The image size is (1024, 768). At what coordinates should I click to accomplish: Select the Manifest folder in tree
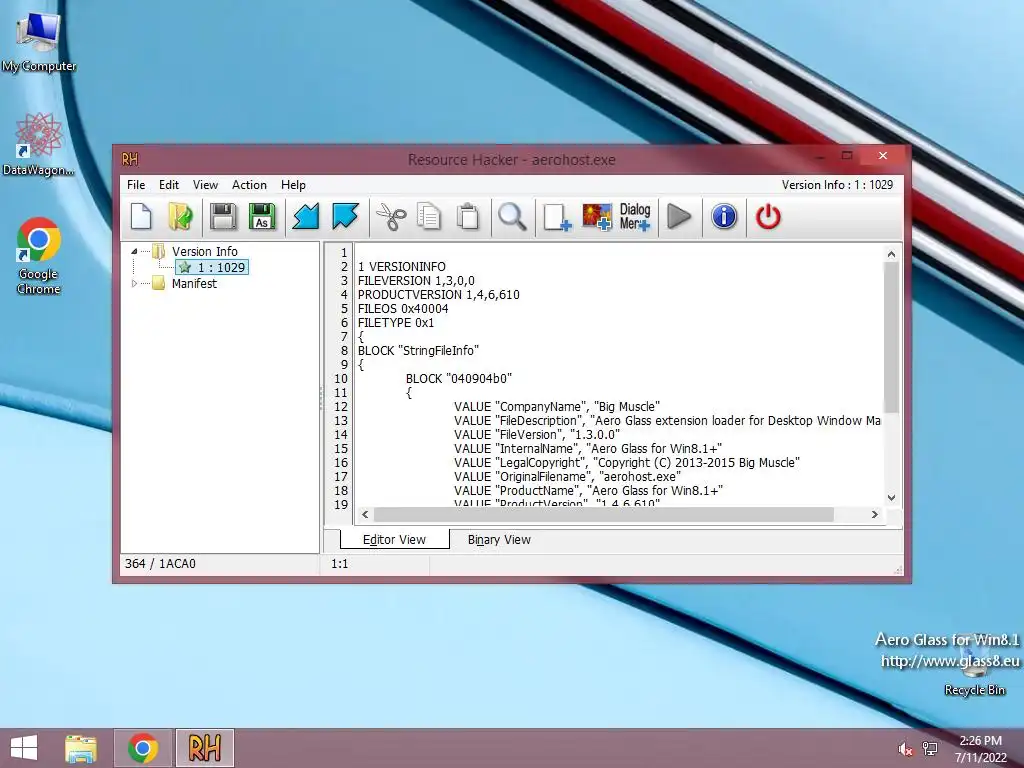coord(194,283)
